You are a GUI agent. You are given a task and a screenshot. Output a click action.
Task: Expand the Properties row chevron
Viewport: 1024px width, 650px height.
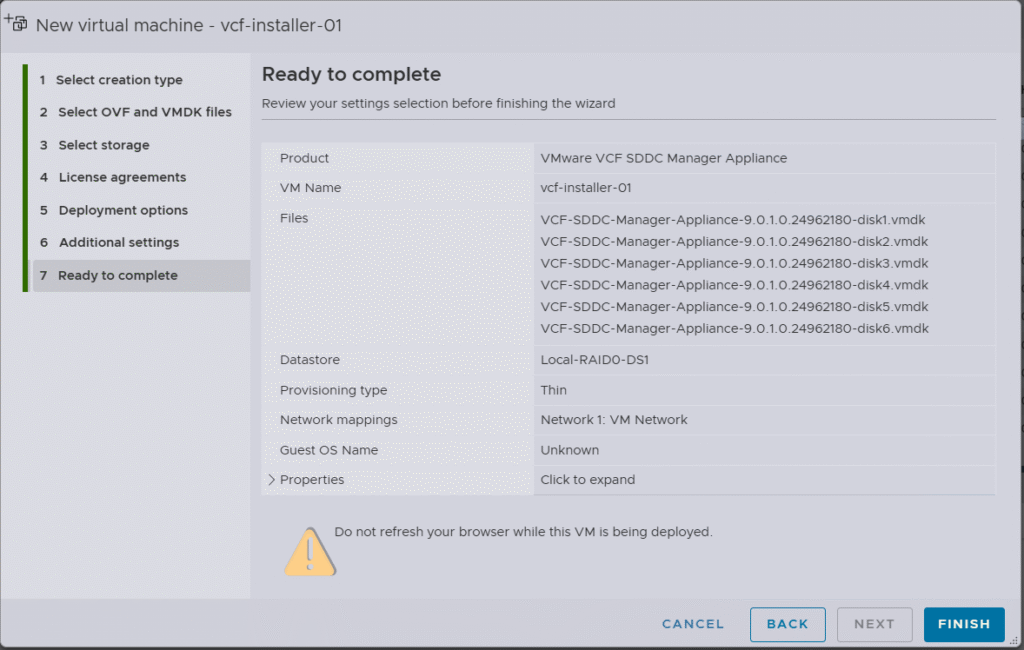pos(271,480)
